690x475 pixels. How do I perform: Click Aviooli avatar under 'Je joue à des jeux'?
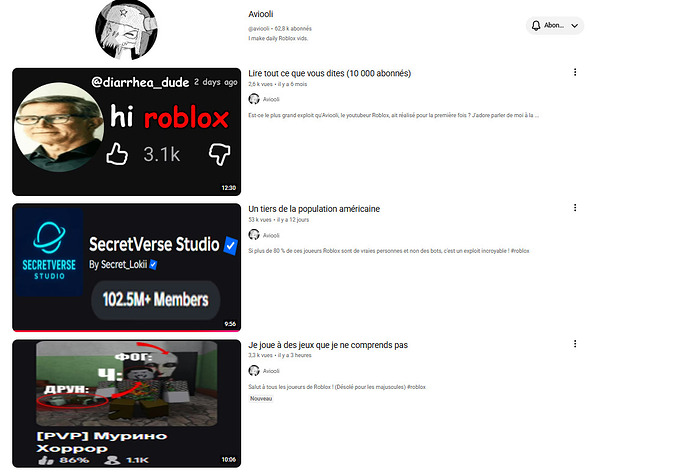(x=254, y=371)
